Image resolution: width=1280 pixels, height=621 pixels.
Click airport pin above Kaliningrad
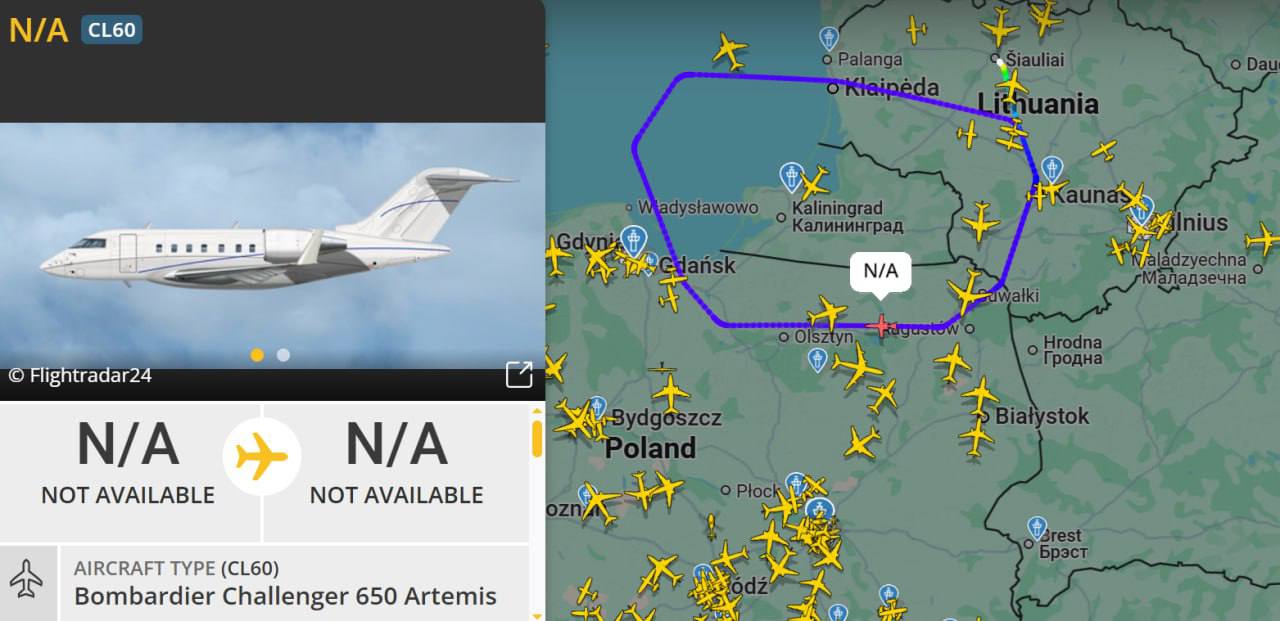tap(792, 178)
